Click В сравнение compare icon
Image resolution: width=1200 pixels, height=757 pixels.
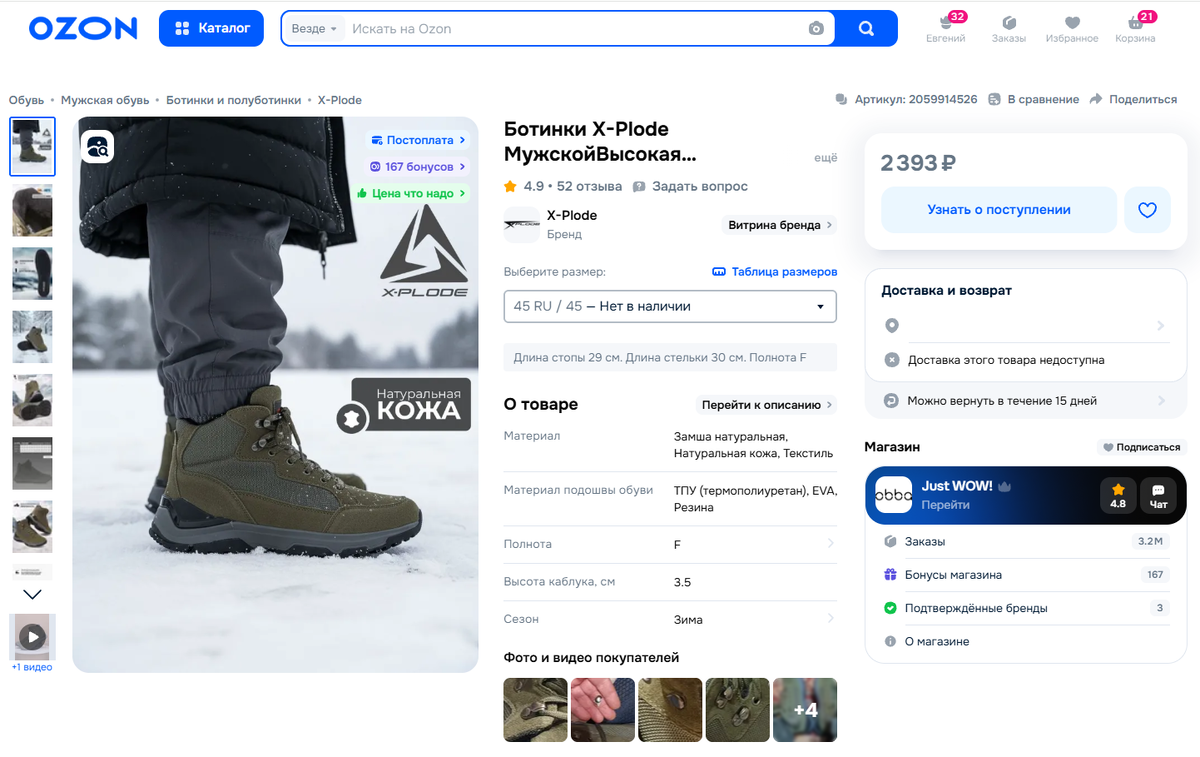coord(1034,99)
